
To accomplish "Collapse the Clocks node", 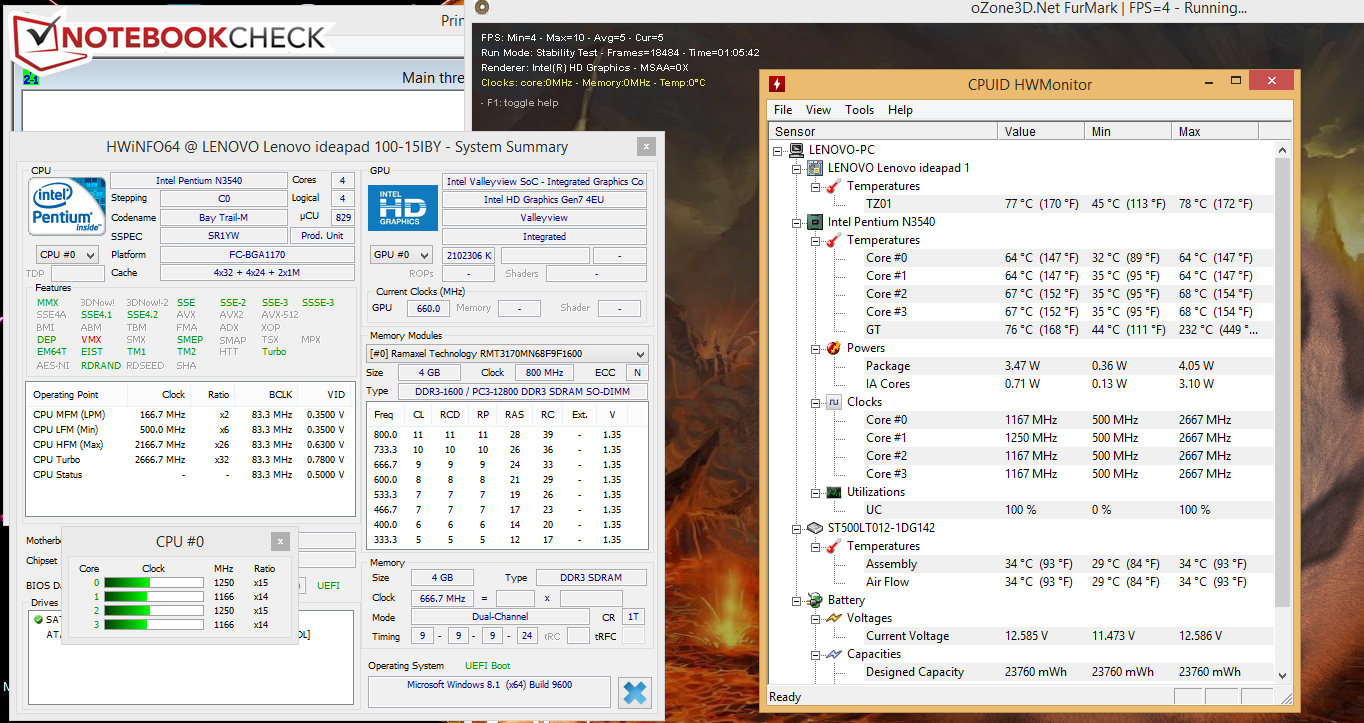I will pos(815,402).
